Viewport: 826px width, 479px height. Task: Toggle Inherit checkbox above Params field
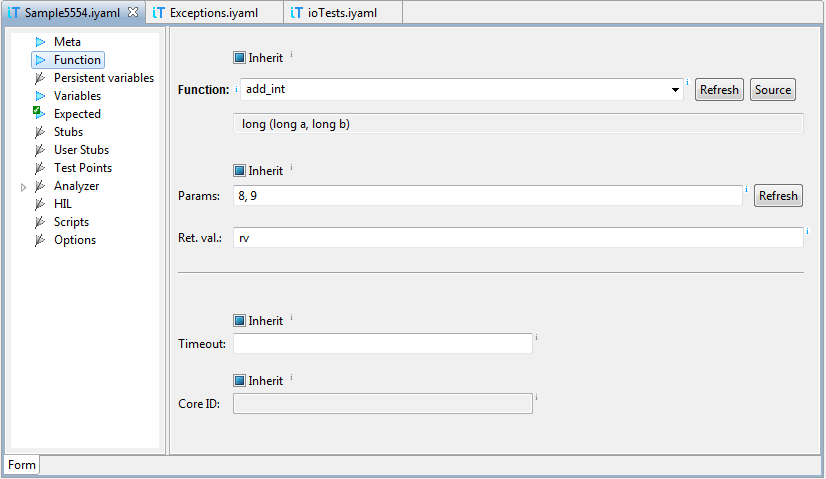pyautogui.click(x=239, y=171)
